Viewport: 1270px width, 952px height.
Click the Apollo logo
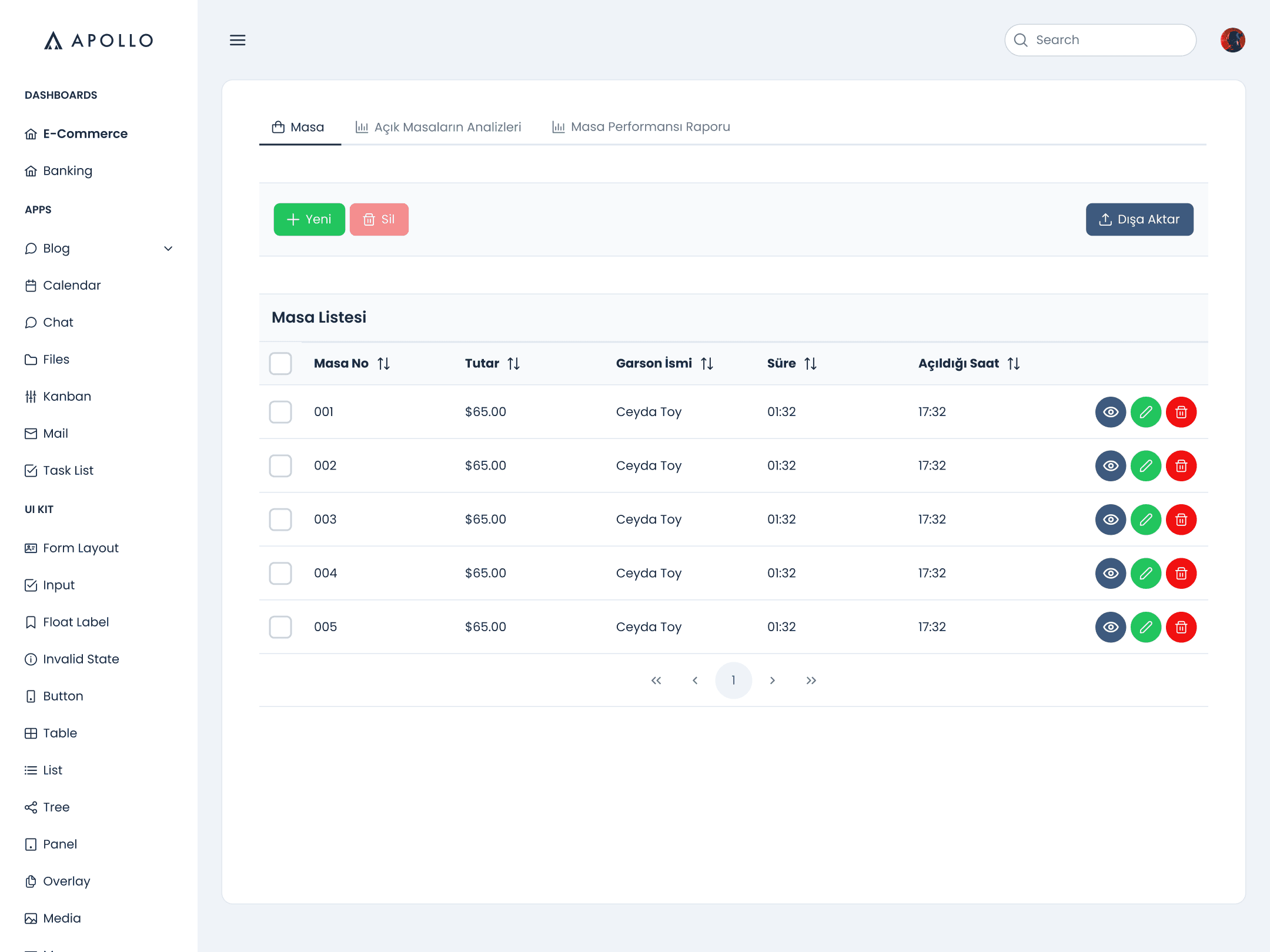[x=99, y=40]
